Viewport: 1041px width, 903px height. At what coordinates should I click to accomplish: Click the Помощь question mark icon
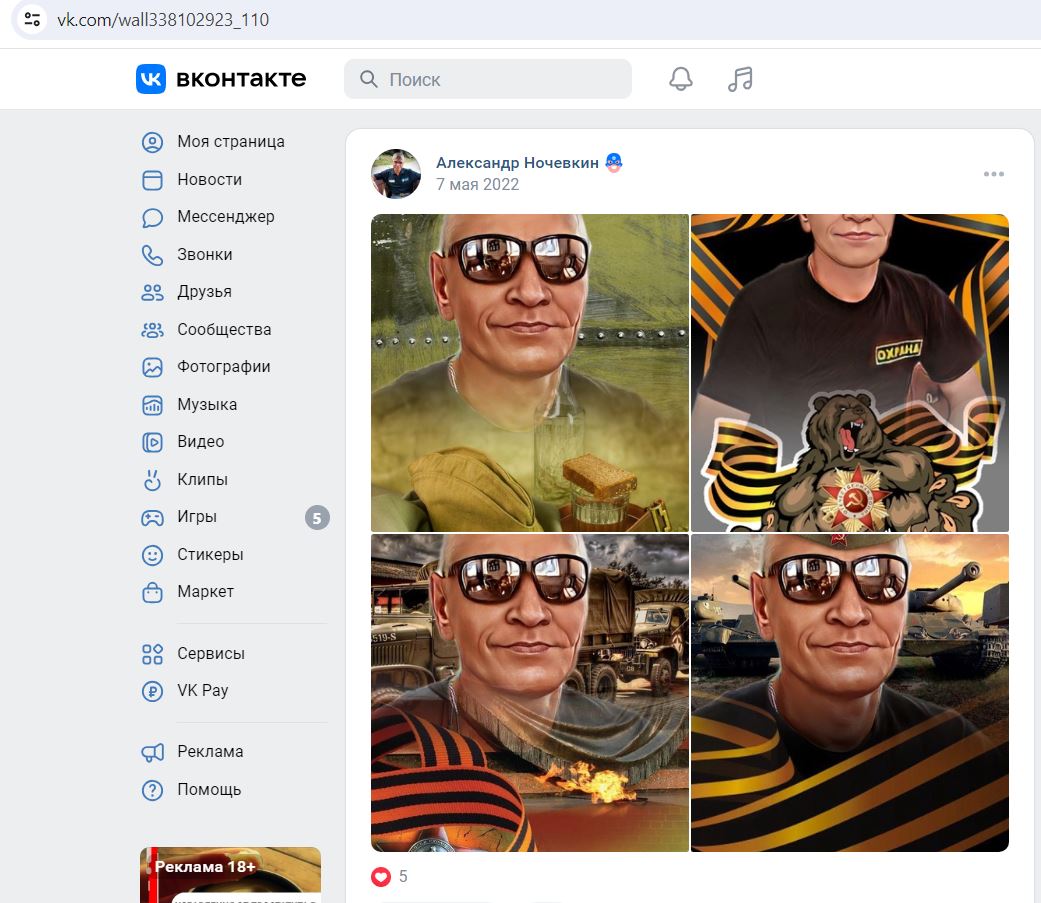153,790
